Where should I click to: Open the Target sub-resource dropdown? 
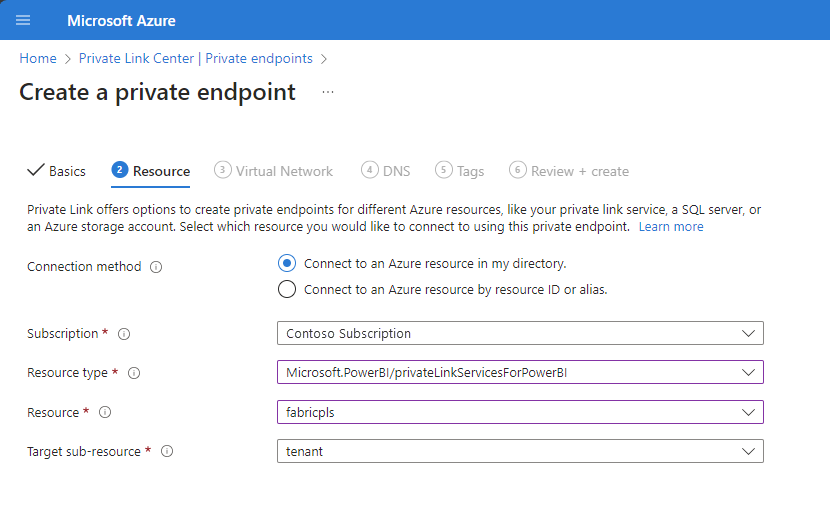[520, 451]
